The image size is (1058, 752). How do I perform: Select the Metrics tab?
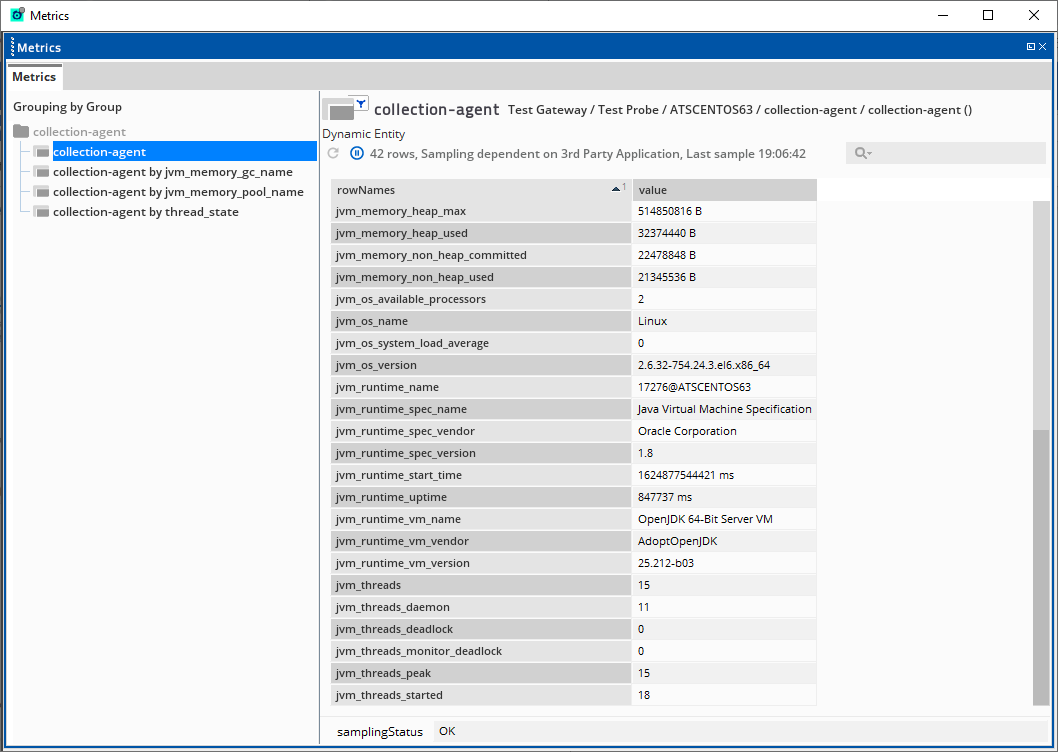point(34,77)
